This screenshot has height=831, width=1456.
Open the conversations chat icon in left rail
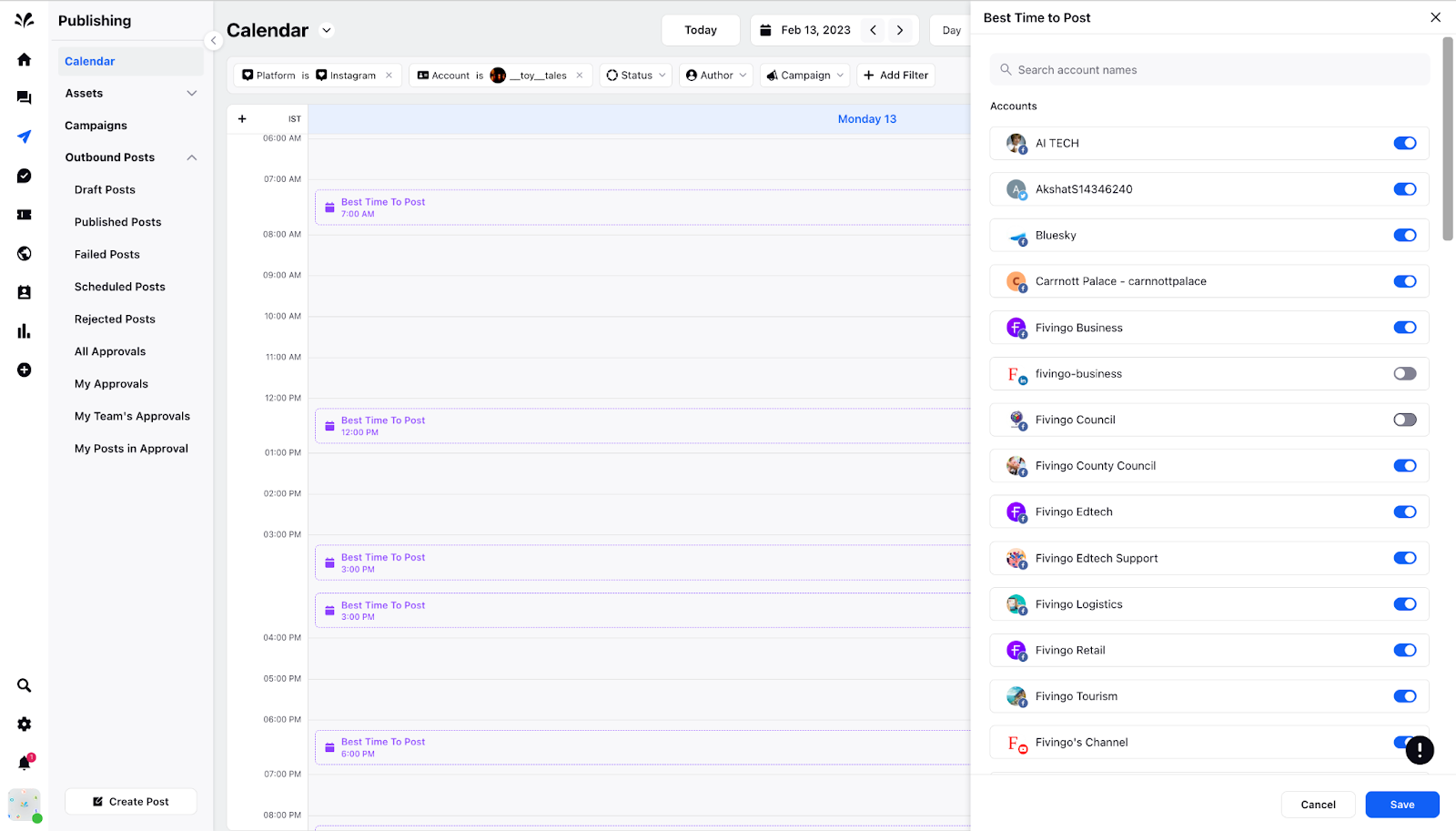coord(25,97)
